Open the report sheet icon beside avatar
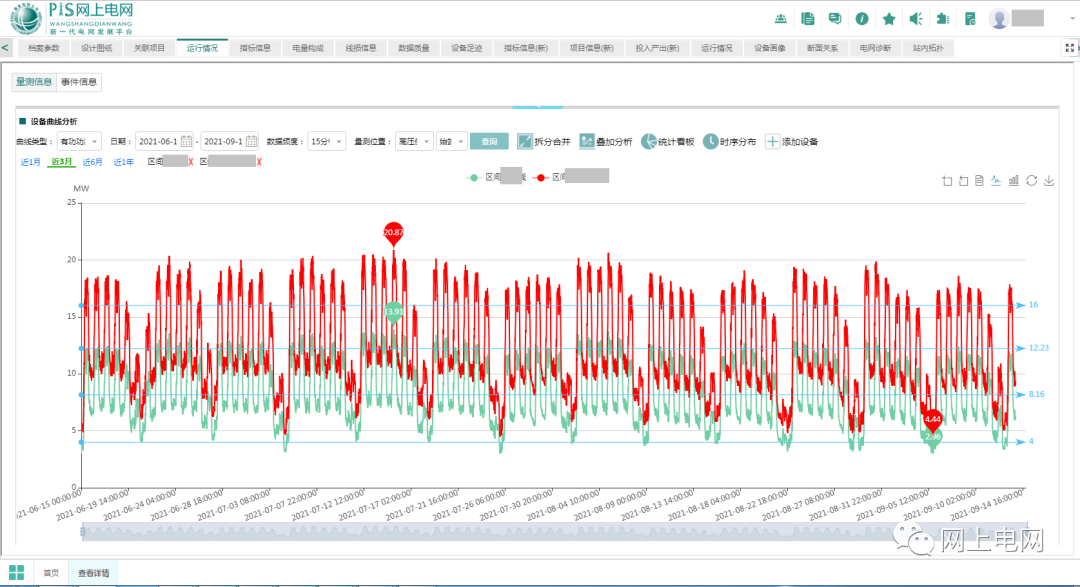The image size is (1080, 587). pyautogui.click(x=970, y=19)
